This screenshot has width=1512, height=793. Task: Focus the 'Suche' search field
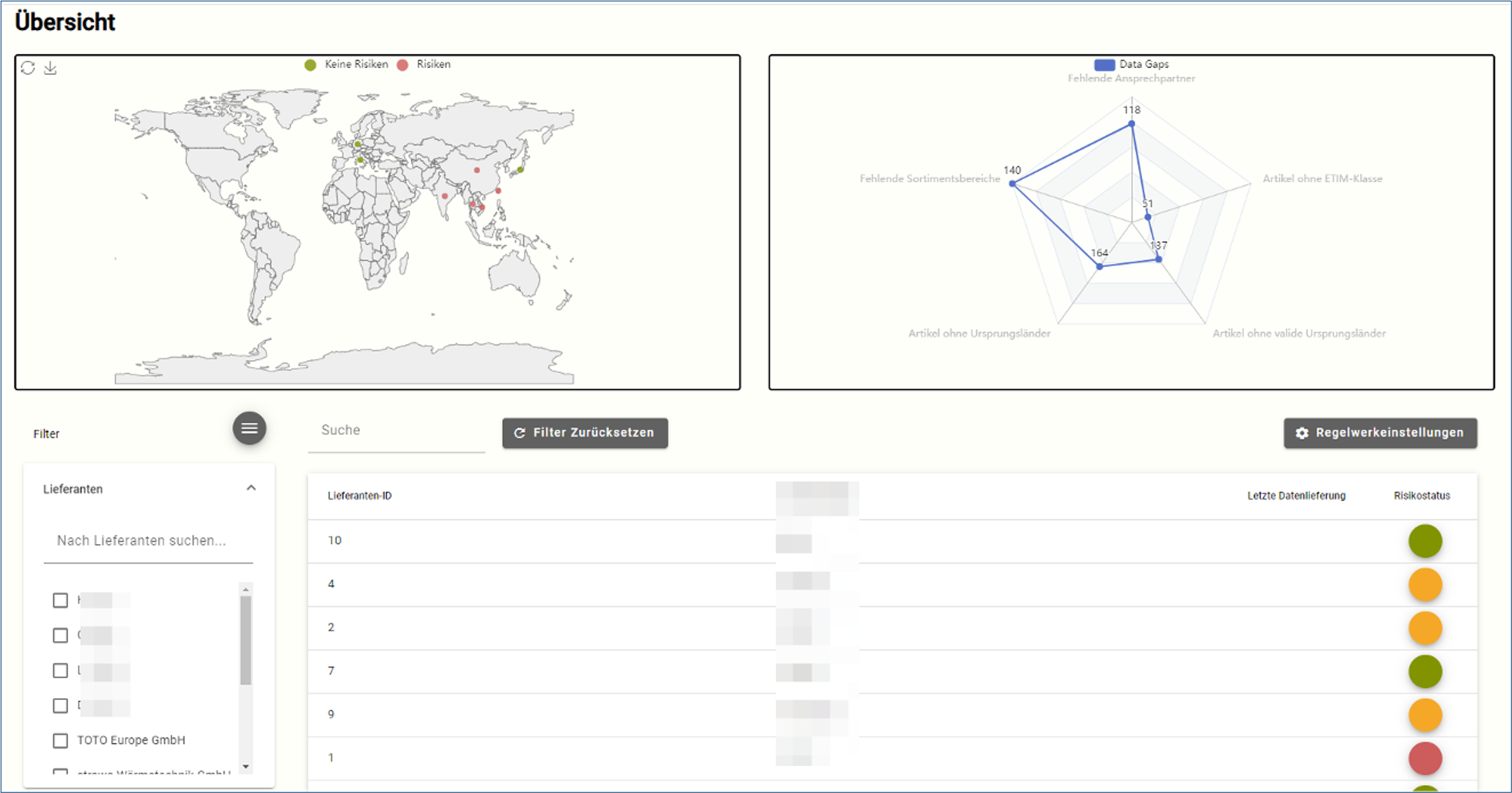click(x=396, y=431)
